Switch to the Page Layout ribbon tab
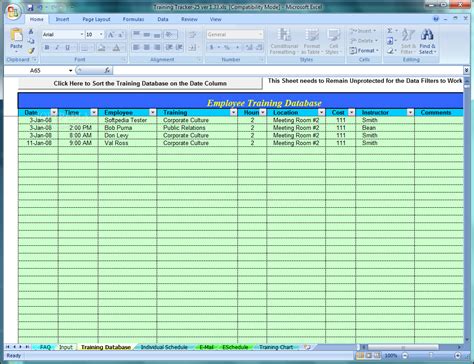 tap(96, 19)
